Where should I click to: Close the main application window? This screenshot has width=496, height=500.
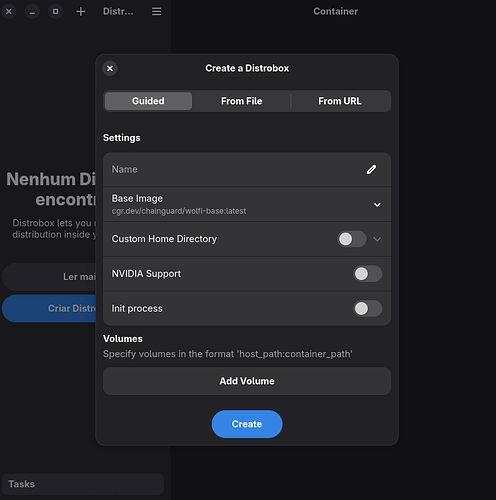coord(9,12)
